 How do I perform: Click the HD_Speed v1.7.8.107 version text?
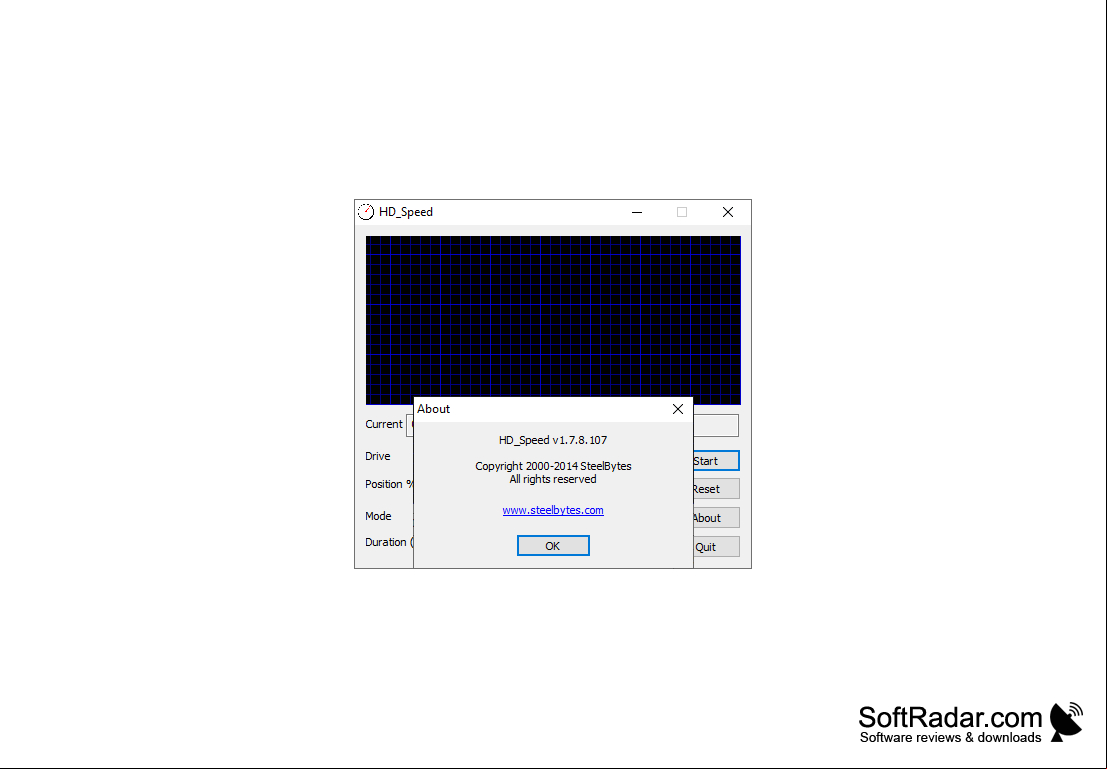point(553,440)
